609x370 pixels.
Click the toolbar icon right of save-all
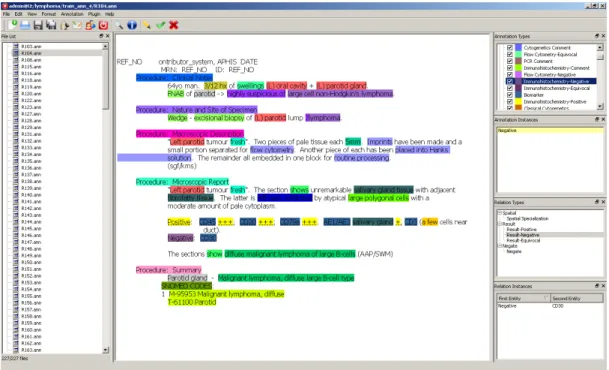point(64,25)
